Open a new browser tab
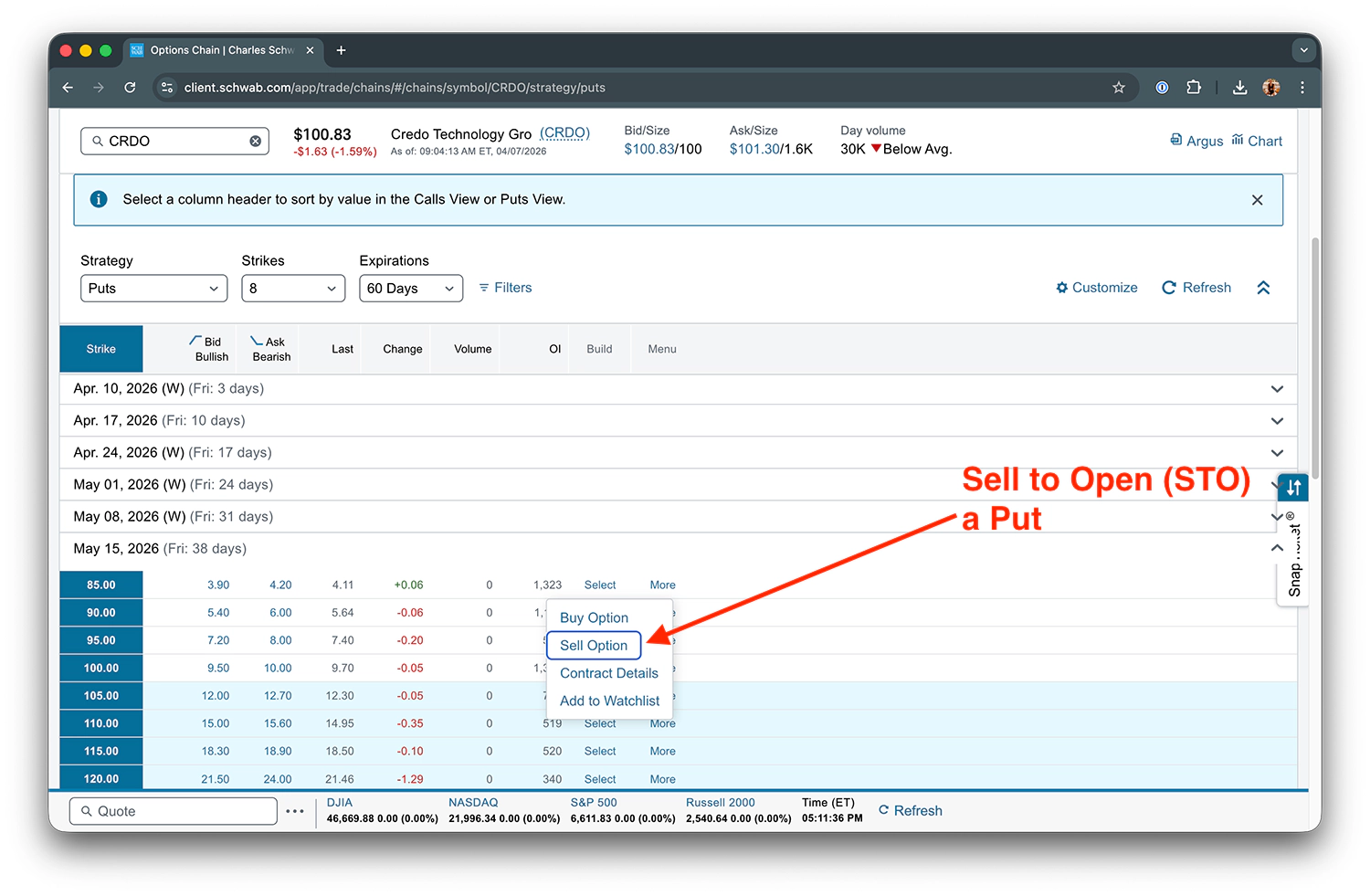This screenshot has height=896, width=1370. (x=341, y=50)
